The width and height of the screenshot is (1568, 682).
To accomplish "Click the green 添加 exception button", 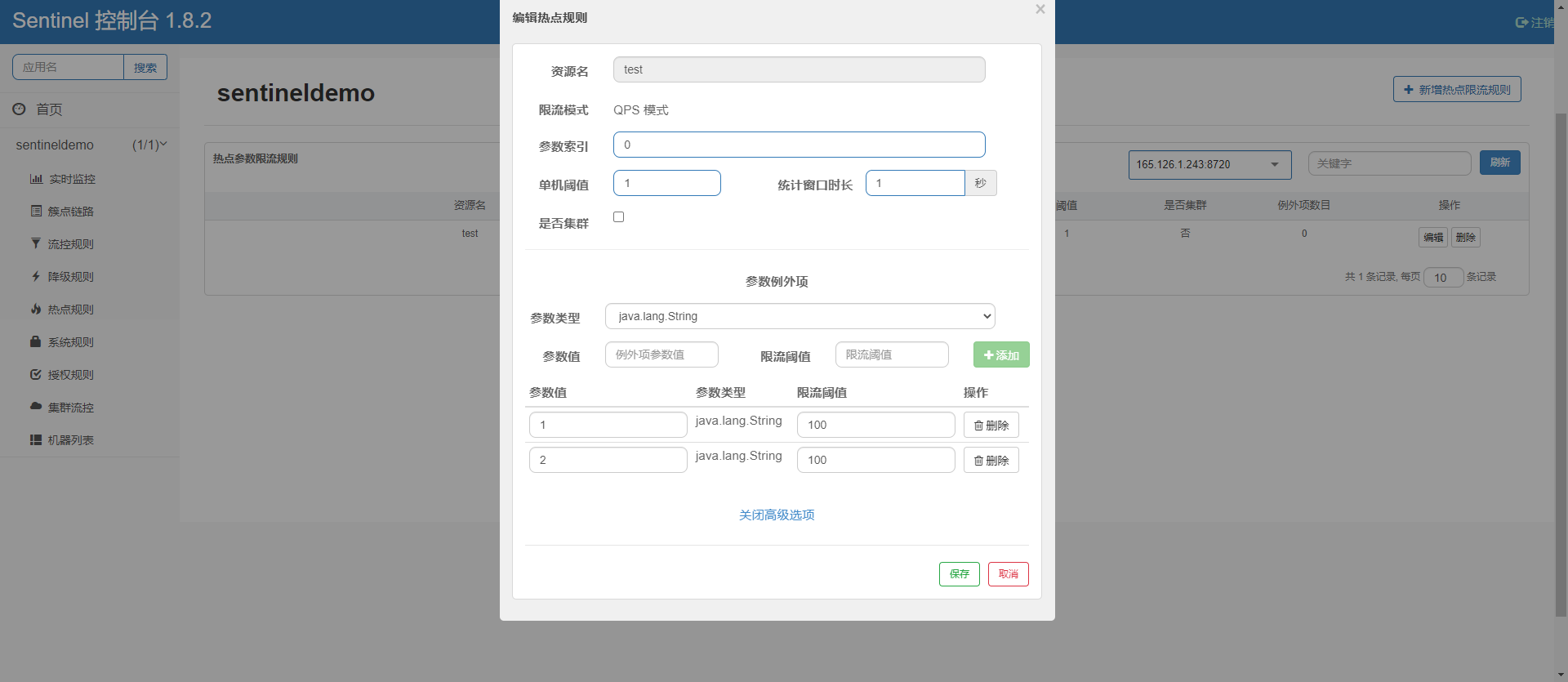I will click(1001, 354).
